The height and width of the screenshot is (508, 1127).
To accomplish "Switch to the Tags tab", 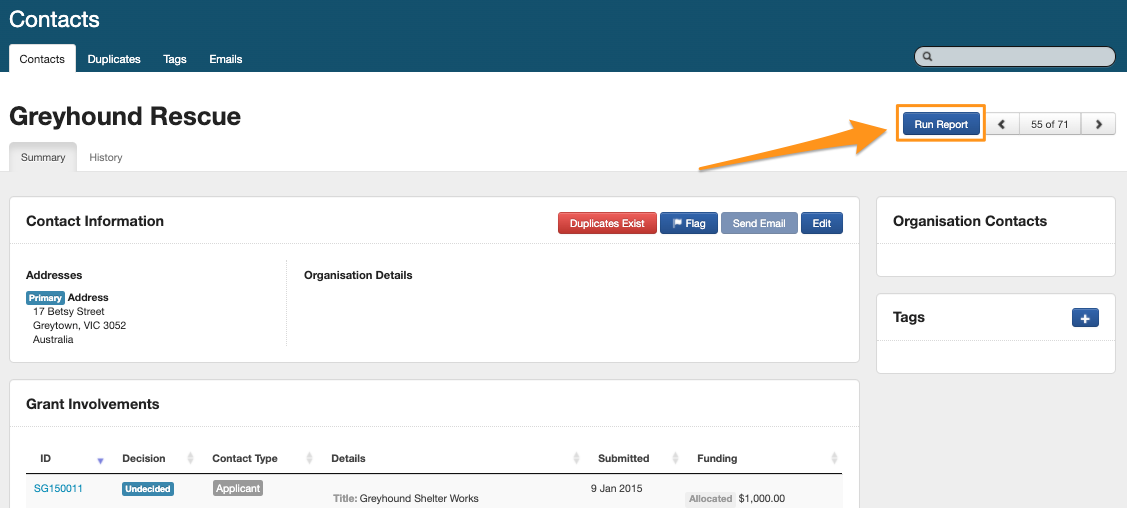I will 175,59.
